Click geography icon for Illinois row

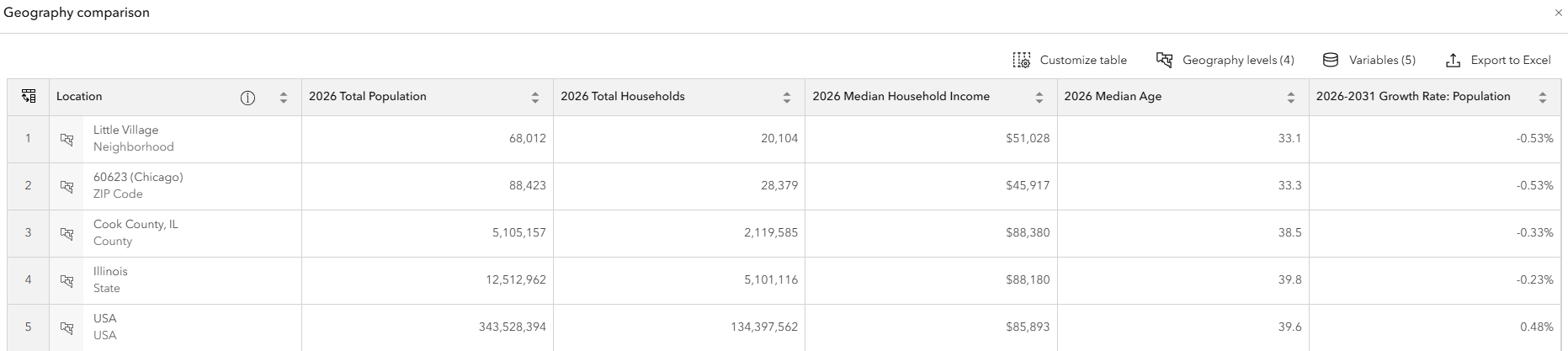67,280
